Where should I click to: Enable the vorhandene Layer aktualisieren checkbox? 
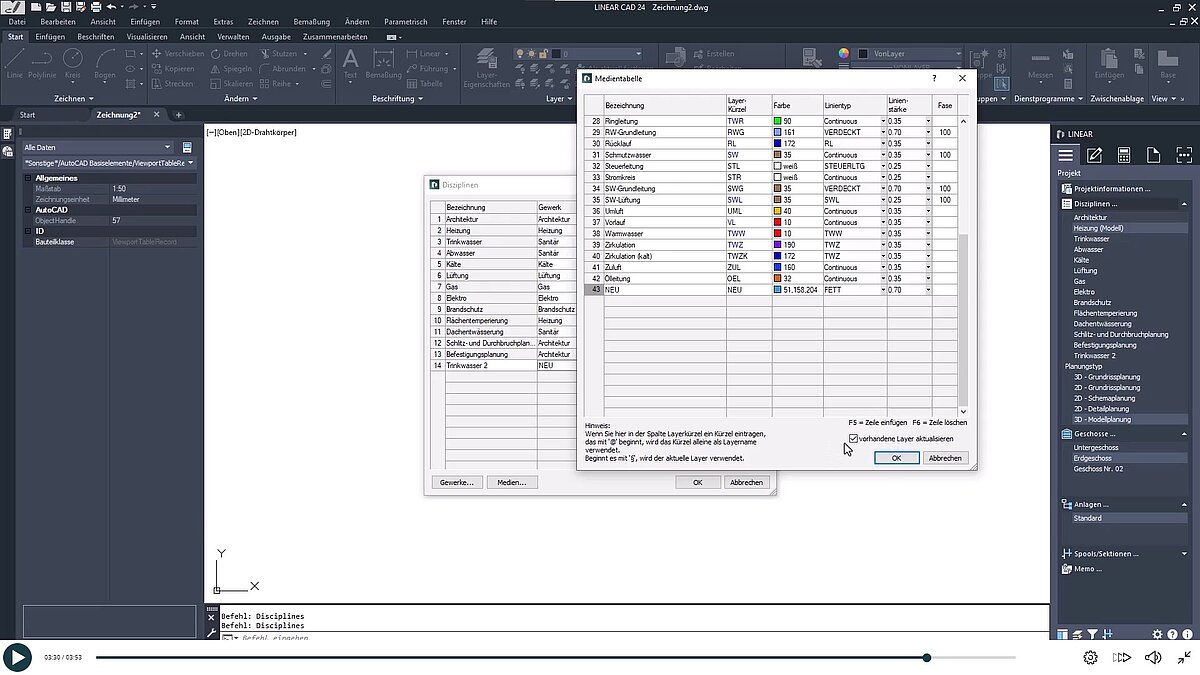tap(853, 439)
